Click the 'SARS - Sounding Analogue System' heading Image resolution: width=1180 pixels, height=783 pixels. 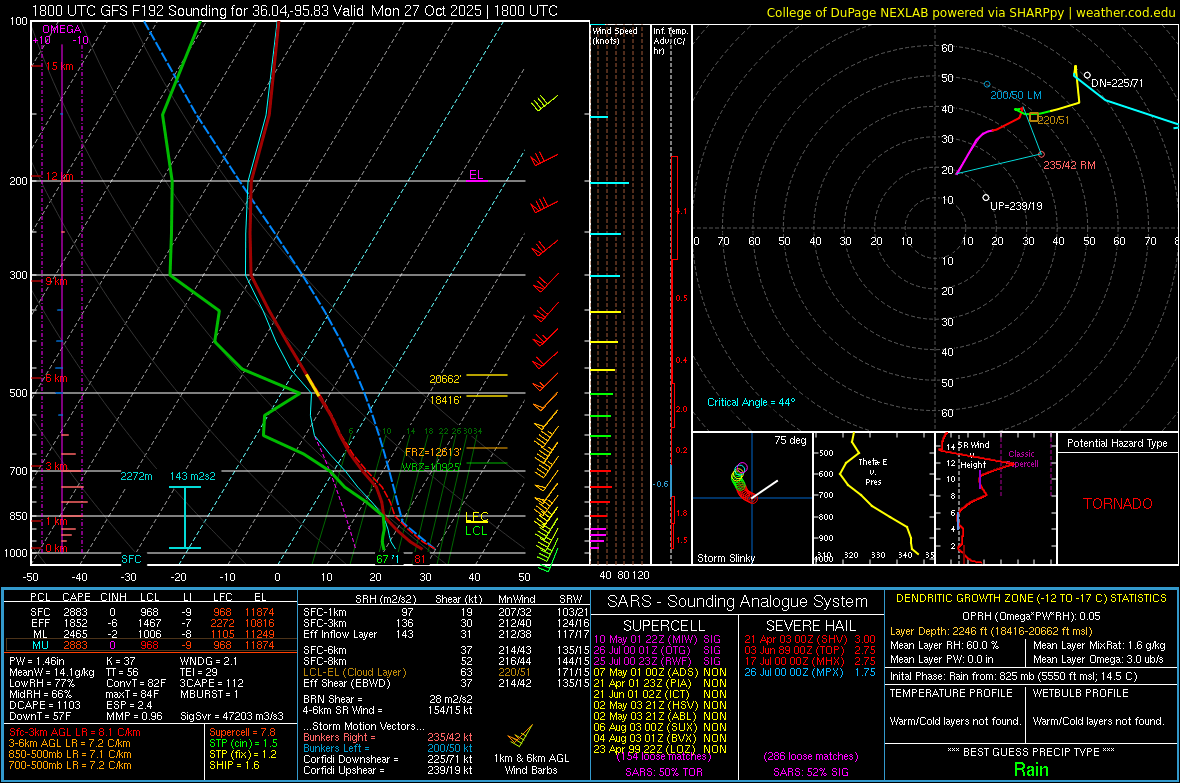[x=737, y=602]
